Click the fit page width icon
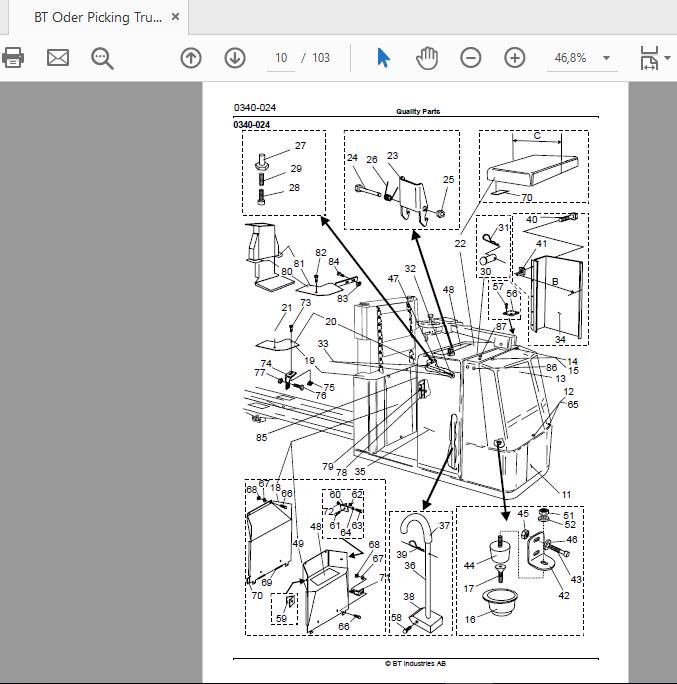 (649, 58)
